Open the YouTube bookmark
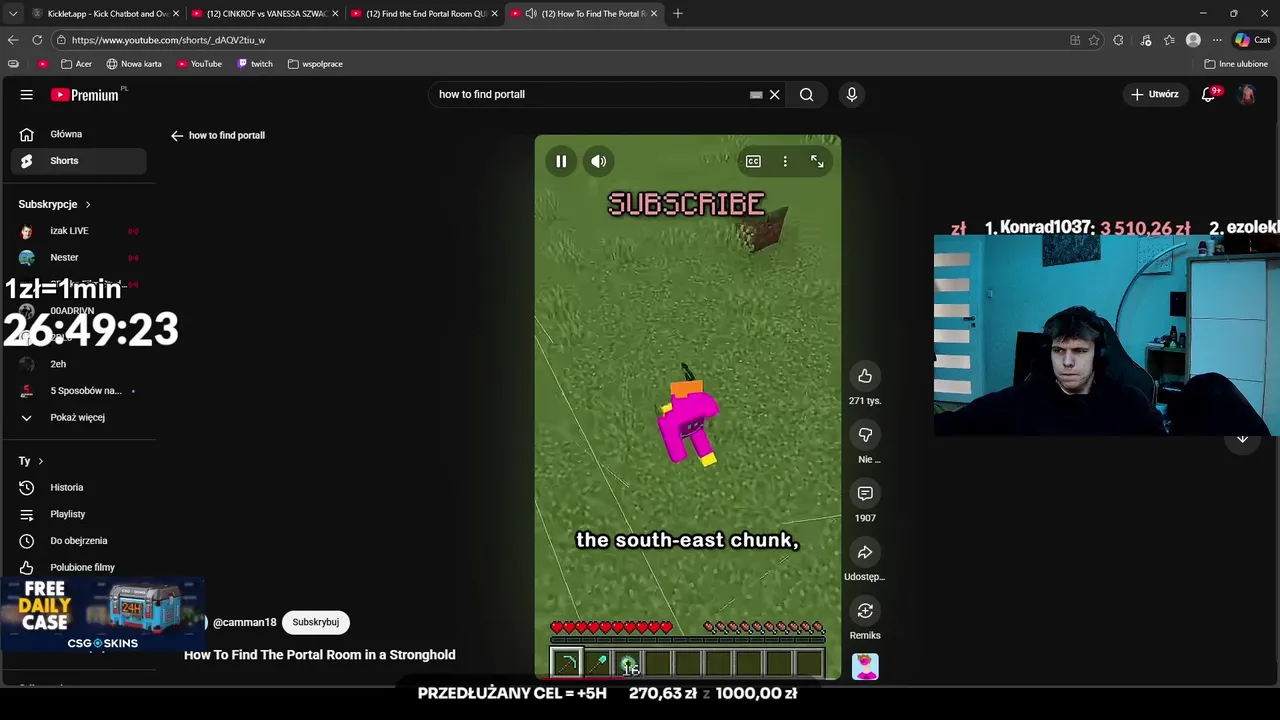The image size is (1280, 720). click(199, 64)
